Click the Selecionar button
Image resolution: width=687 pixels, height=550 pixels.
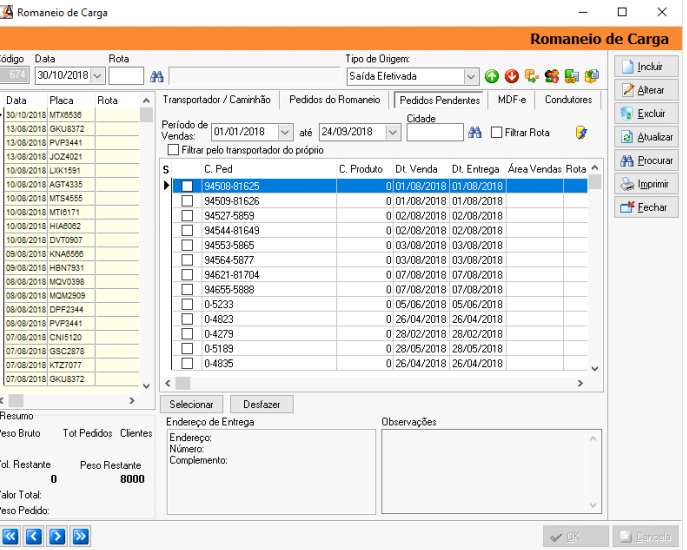click(191, 404)
